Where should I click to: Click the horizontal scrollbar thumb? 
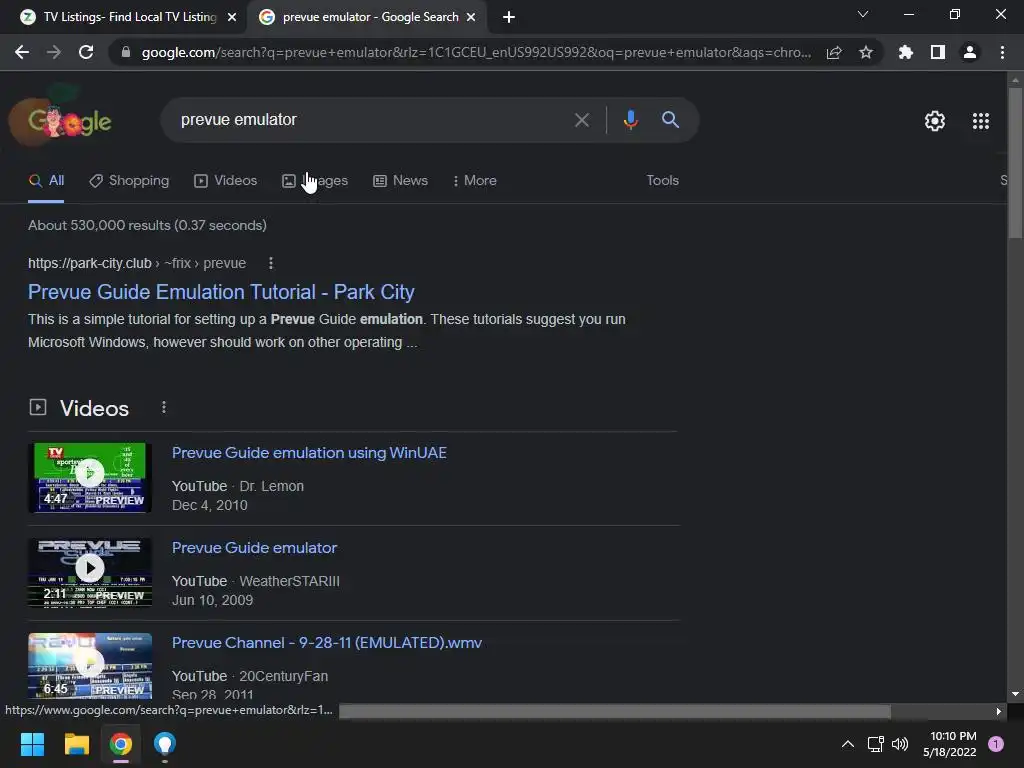[615, 711]
